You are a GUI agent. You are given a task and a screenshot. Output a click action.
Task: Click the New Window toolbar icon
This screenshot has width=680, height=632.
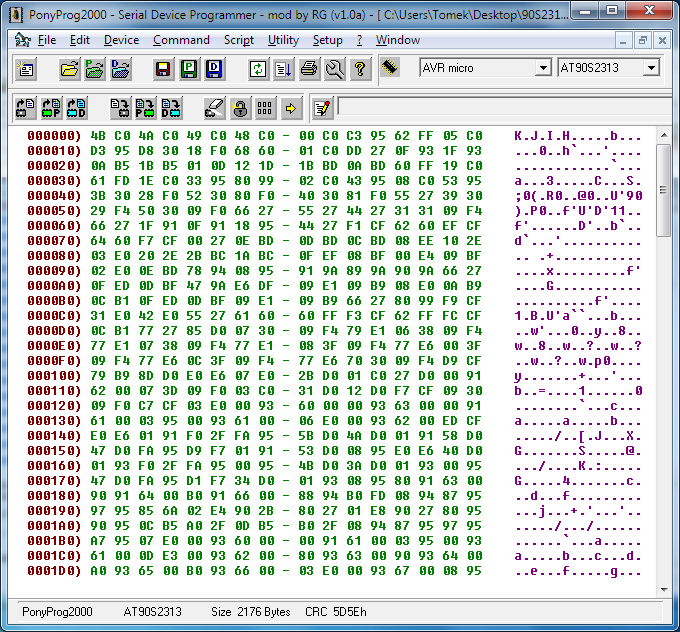click(26, 69)
